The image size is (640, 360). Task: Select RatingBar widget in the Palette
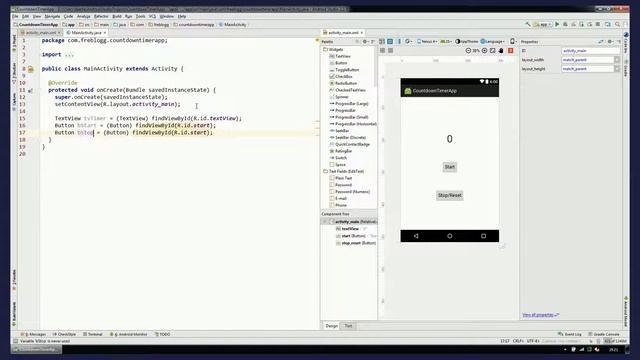[340, 151]
